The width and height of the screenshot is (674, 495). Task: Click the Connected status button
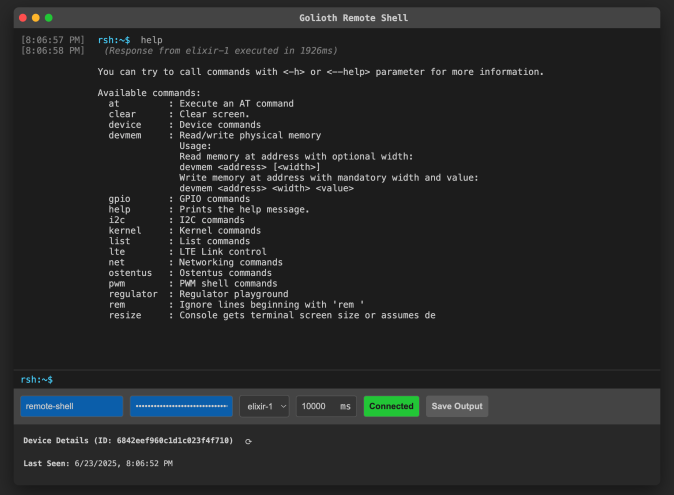(x=391, y=406)
